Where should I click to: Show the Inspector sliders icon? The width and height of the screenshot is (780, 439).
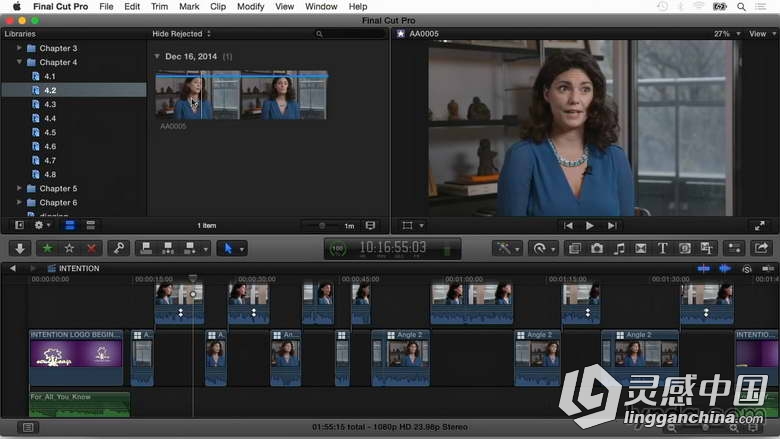click(x=734, y=248)
